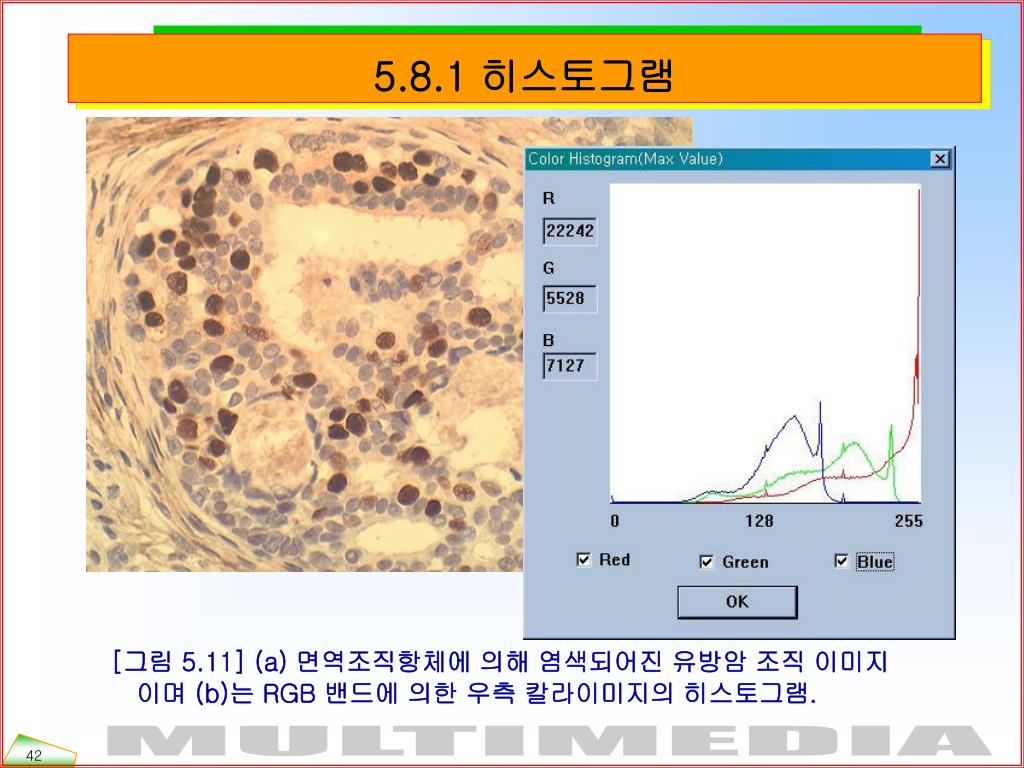The image size is (1024, 768).
Task: Disable the Blue channel checkbox
Action: 842,561
